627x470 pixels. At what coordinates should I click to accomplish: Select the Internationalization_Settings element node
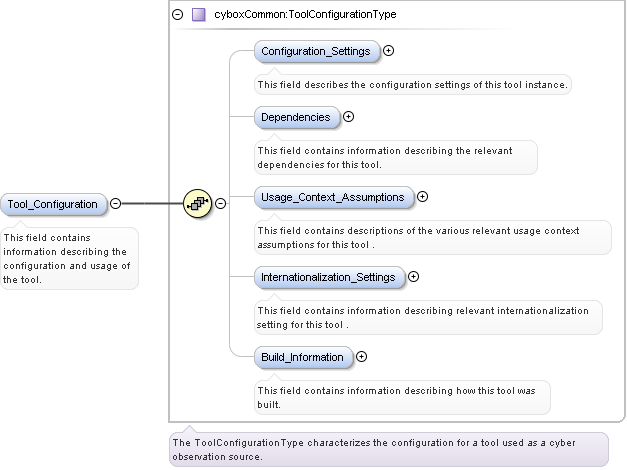tap(328, 277)
